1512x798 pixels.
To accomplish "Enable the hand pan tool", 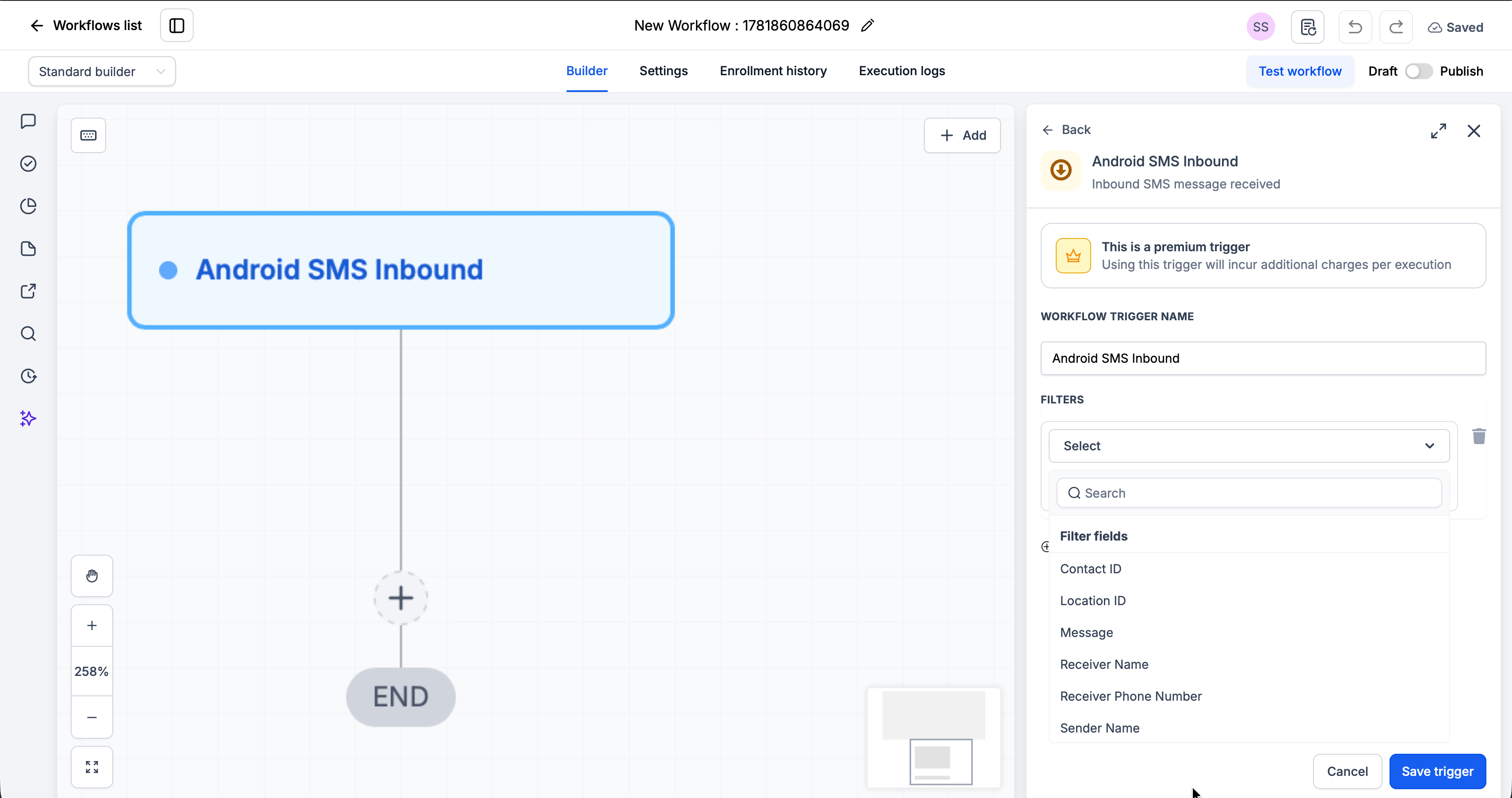I will tap(92, 576).
